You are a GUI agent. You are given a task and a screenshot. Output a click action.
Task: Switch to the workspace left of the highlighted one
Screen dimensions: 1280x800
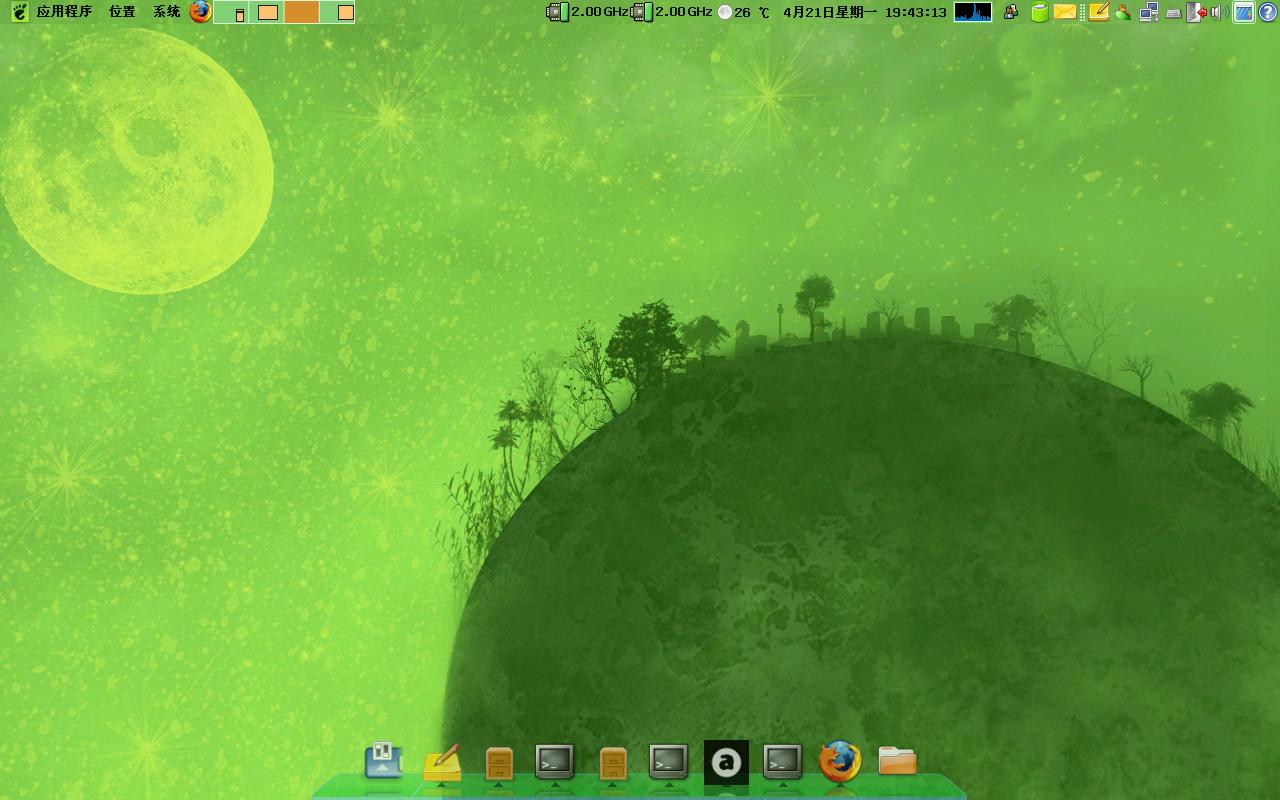[266, 12]
